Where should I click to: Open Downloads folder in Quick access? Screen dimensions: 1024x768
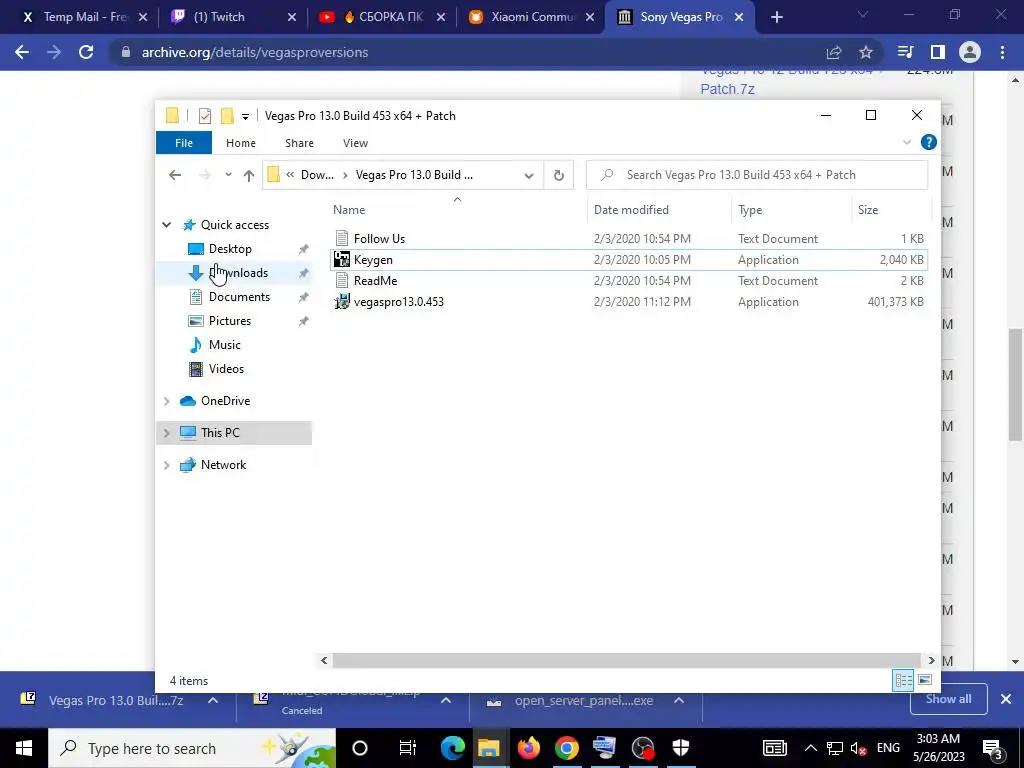pyautogui.click(x=238, y=273)
